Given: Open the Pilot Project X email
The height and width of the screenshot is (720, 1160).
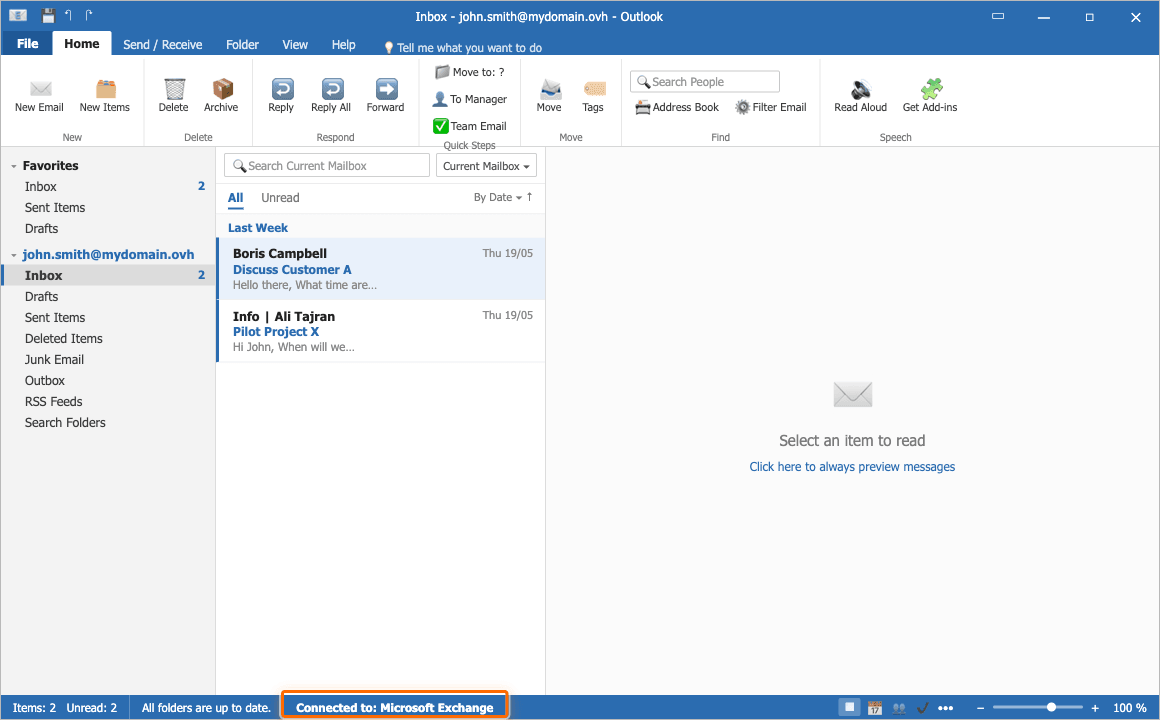Looking at the screenshot, I should click(382, 331).
